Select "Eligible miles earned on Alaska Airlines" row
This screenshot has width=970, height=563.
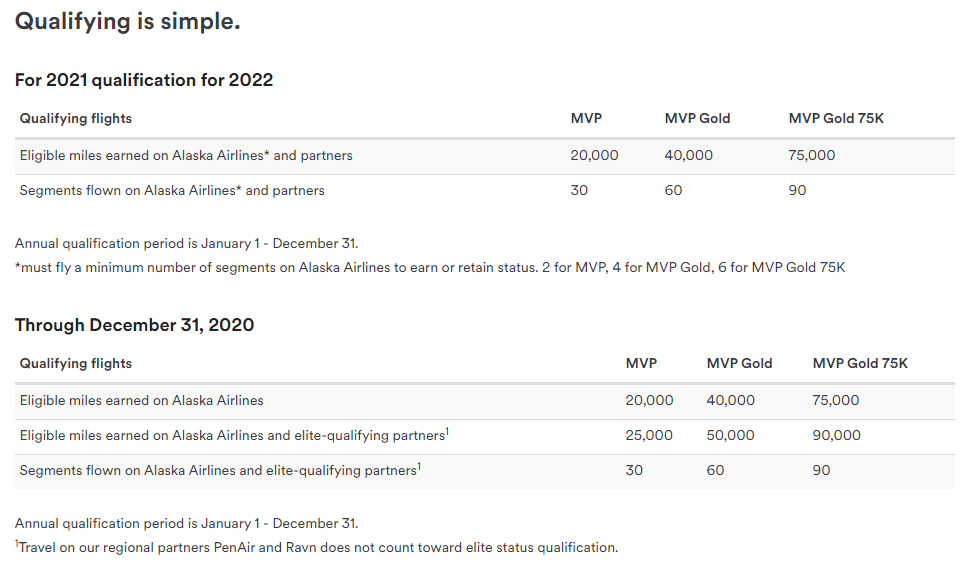point(484,401)
